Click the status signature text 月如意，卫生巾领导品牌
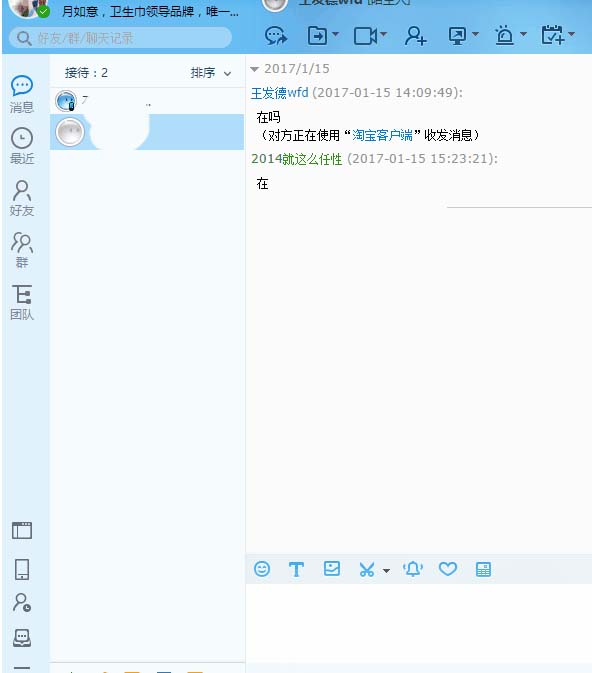 pyautogui.click(x=150, y=11)
